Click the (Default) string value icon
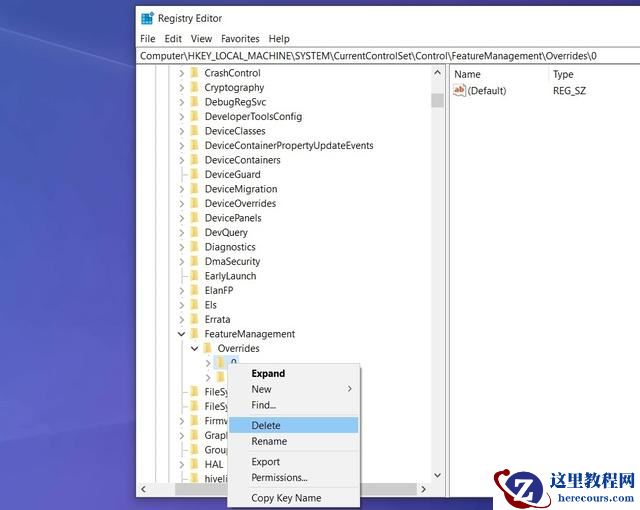Image resolution: width=640 pixels, height=510 pixels. (459, 90)
